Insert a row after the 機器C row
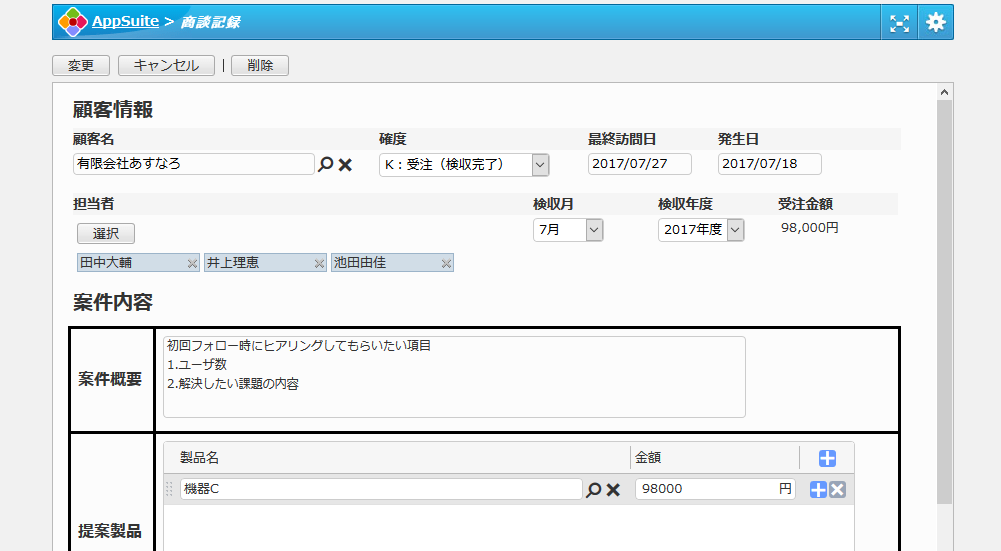Screen dimensions: 1001x551 818,490
